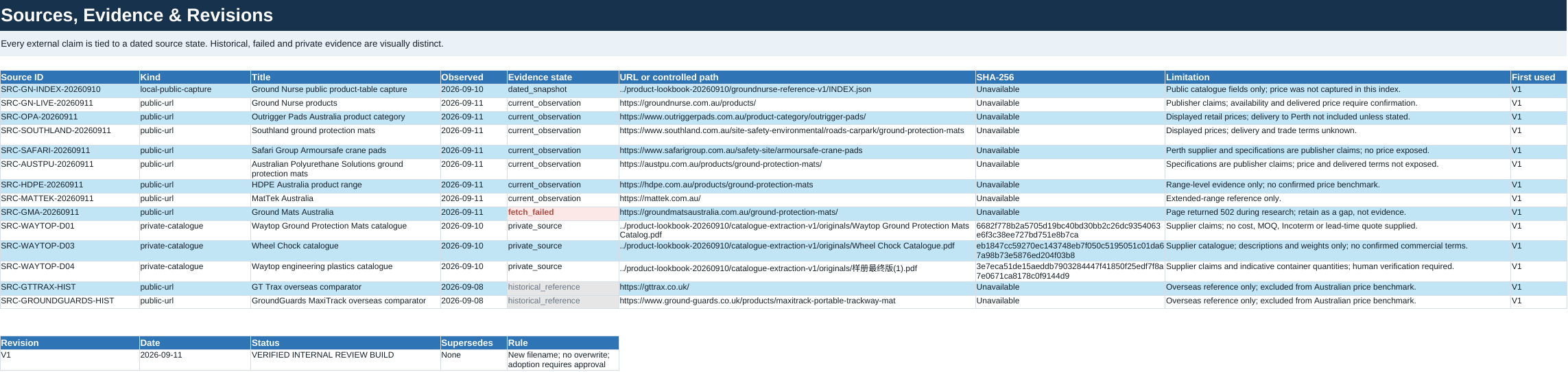Select title cell GT Trax overseas comparator
The width and height of the screenshot is (1568, 372).
click(345, 288)
